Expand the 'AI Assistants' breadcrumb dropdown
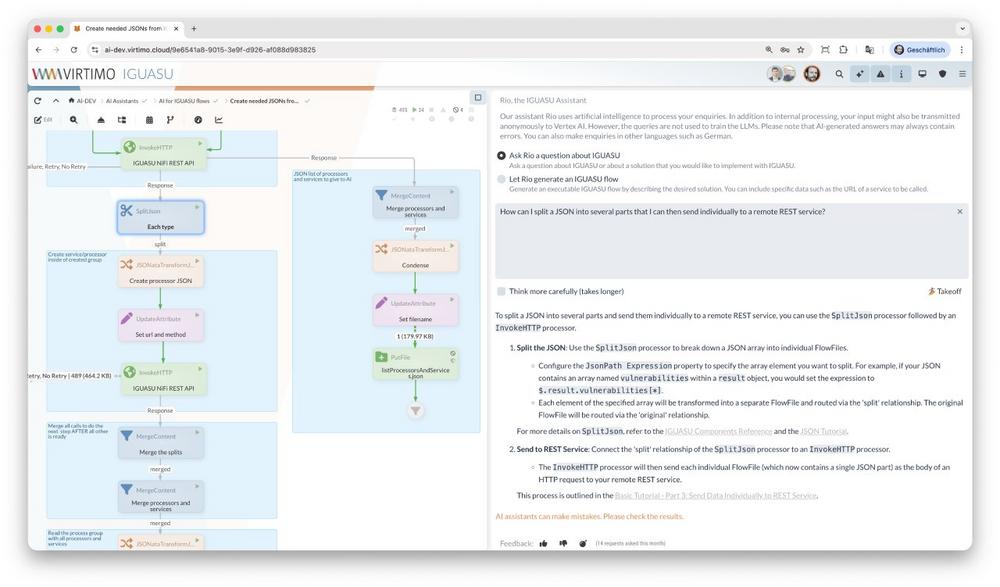Image resolution: width=1000 pixels, height=587 pixels. [145, 101]
